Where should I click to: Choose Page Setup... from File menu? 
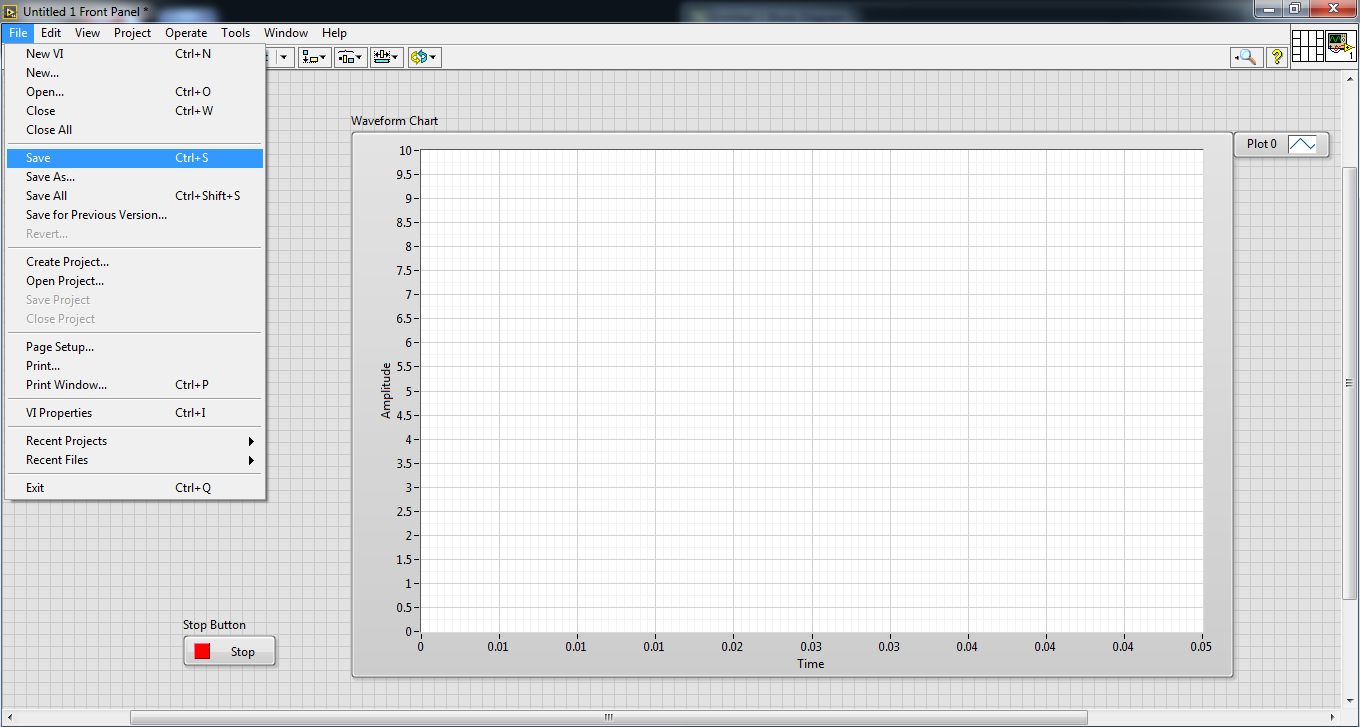tap(135, 347)
